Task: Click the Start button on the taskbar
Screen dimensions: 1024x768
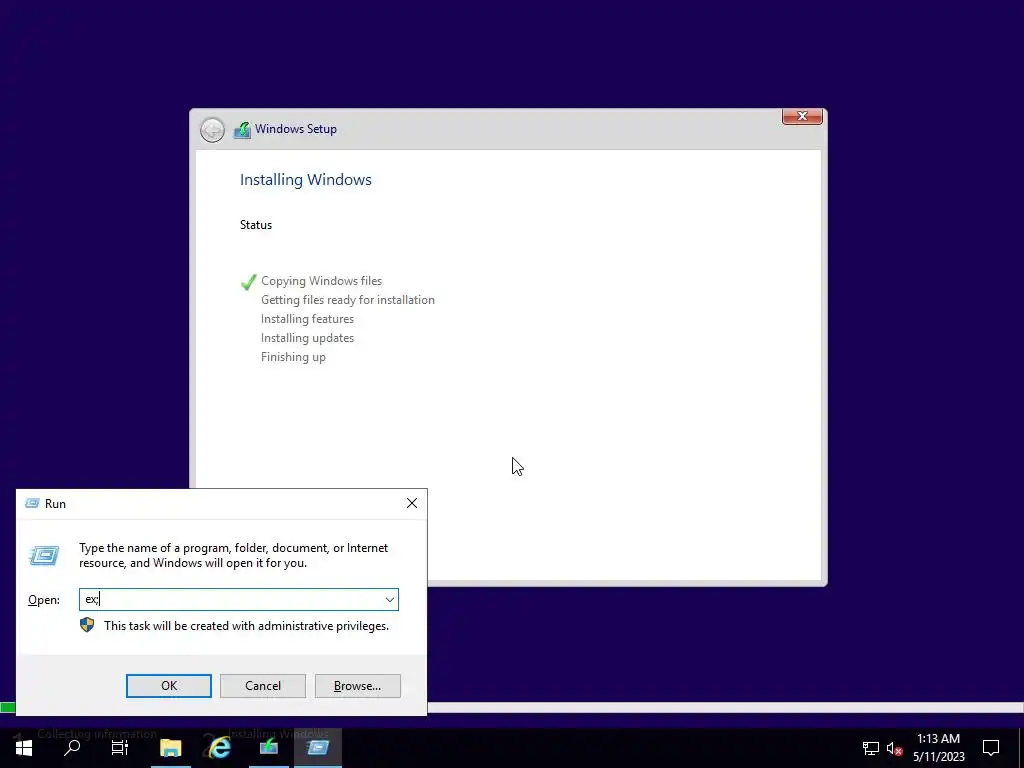Action: click(24, 748)
